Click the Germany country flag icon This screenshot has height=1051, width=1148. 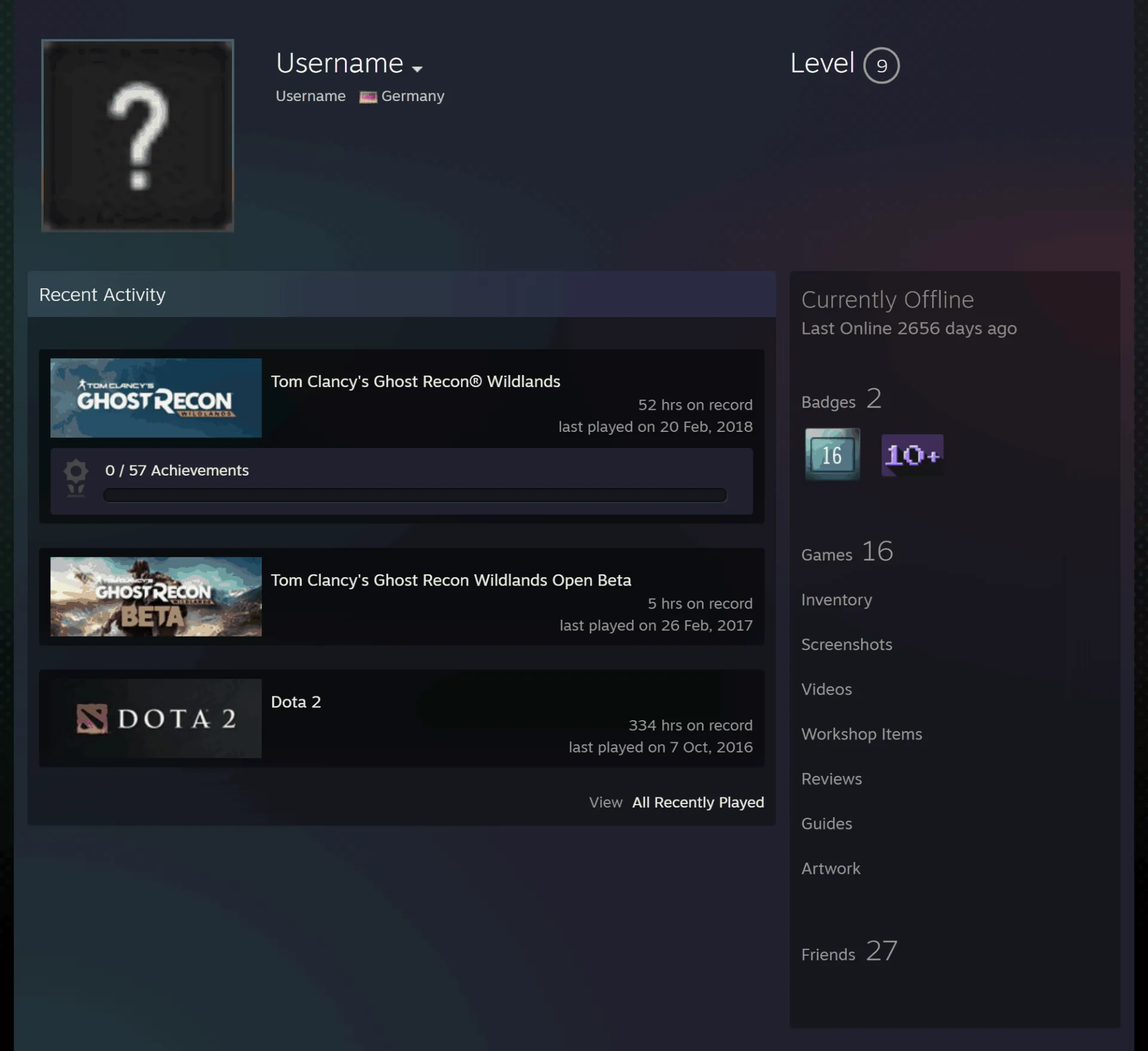point(368,97)
